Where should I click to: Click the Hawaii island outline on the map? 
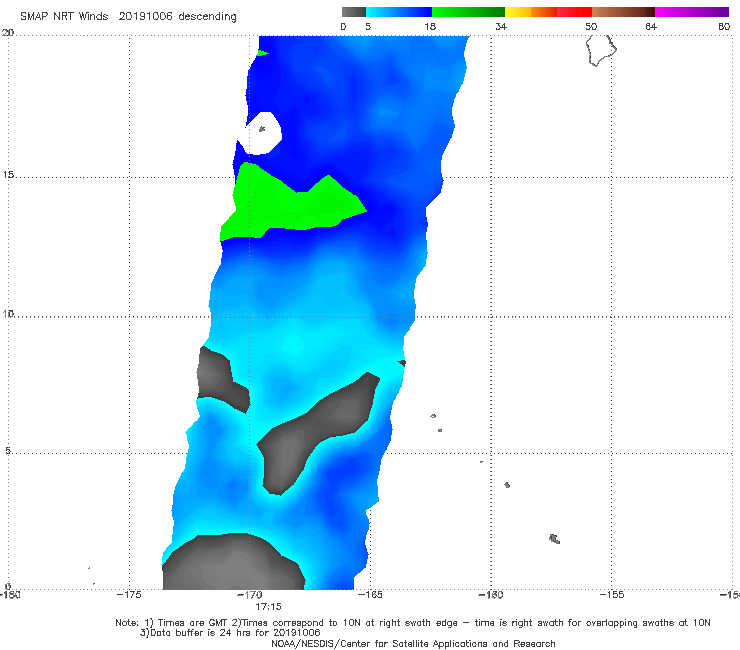coord(601,51)
